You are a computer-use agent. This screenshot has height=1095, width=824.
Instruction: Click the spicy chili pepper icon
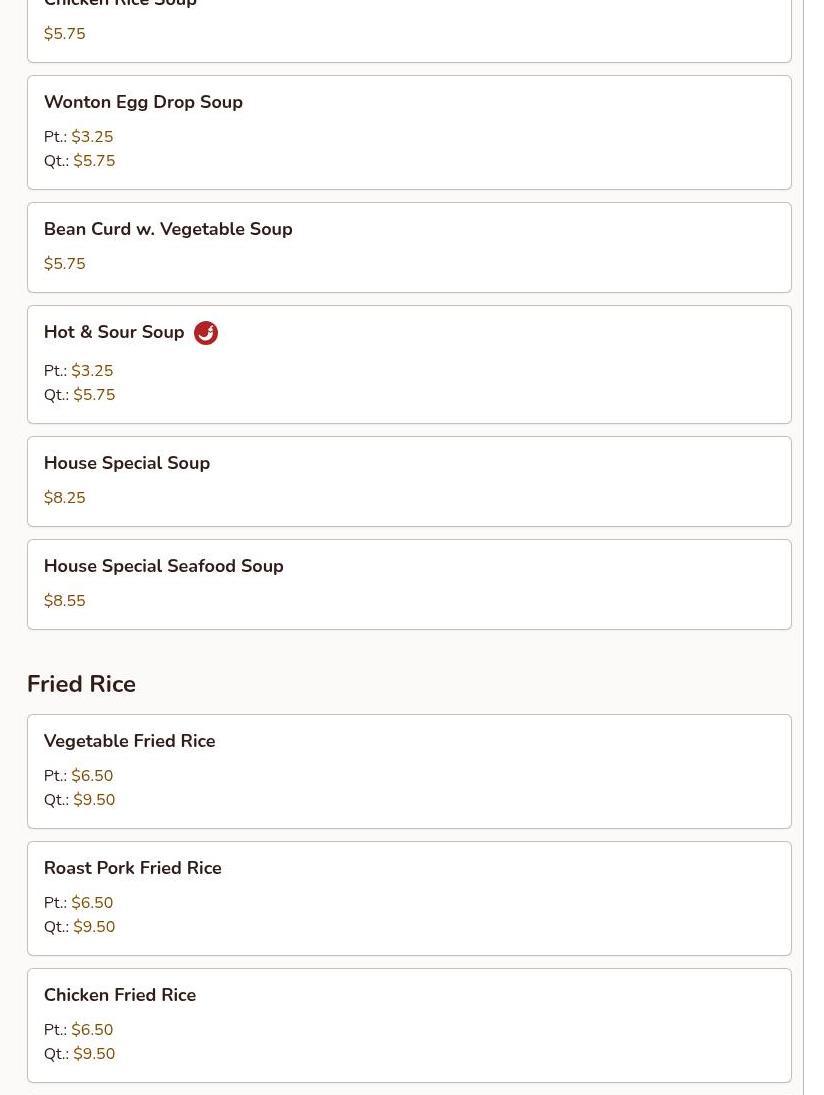click(206, 333)
